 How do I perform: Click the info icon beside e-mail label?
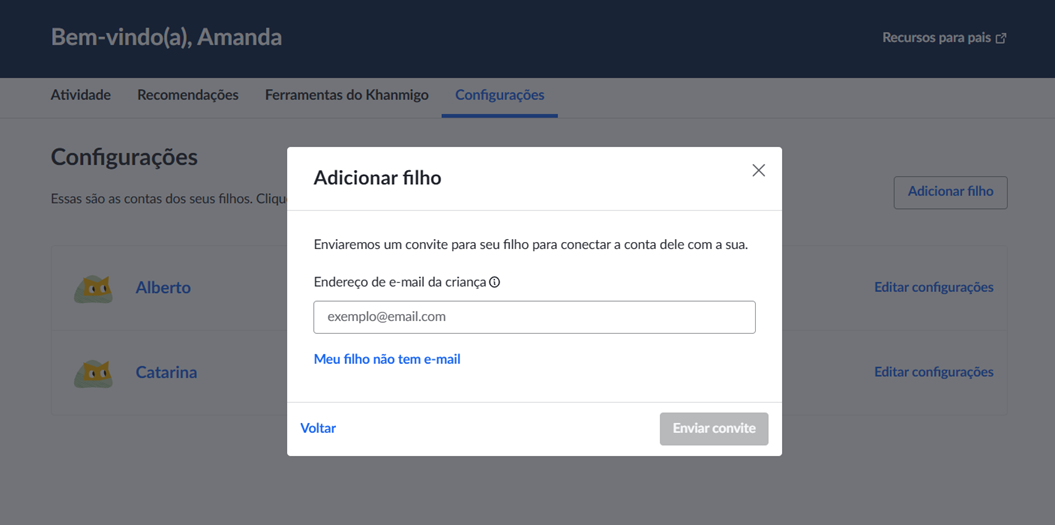(x=495, y=283)
